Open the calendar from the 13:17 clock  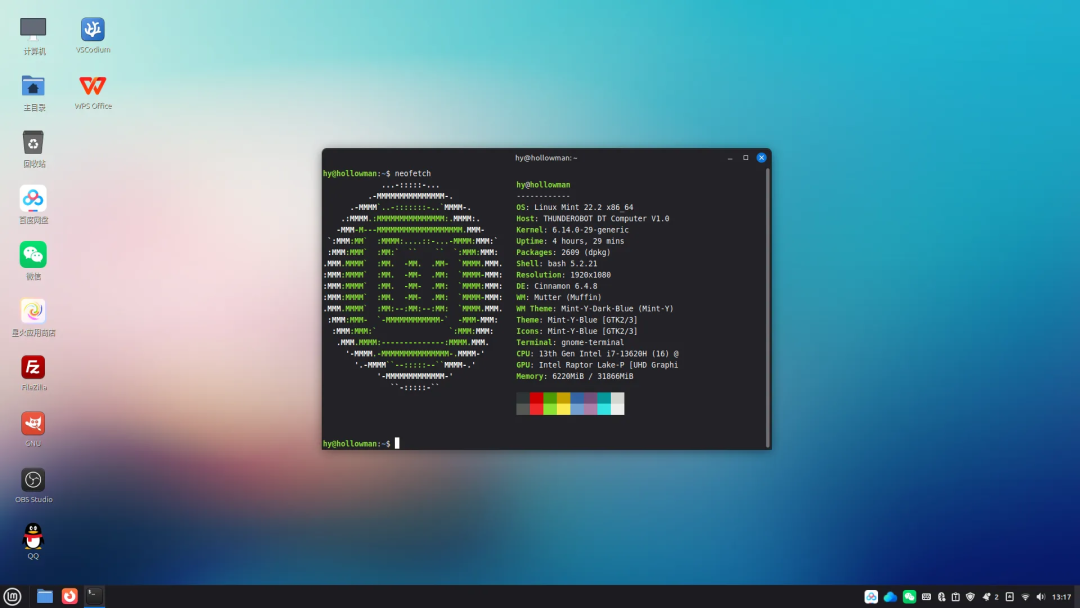1061,597
